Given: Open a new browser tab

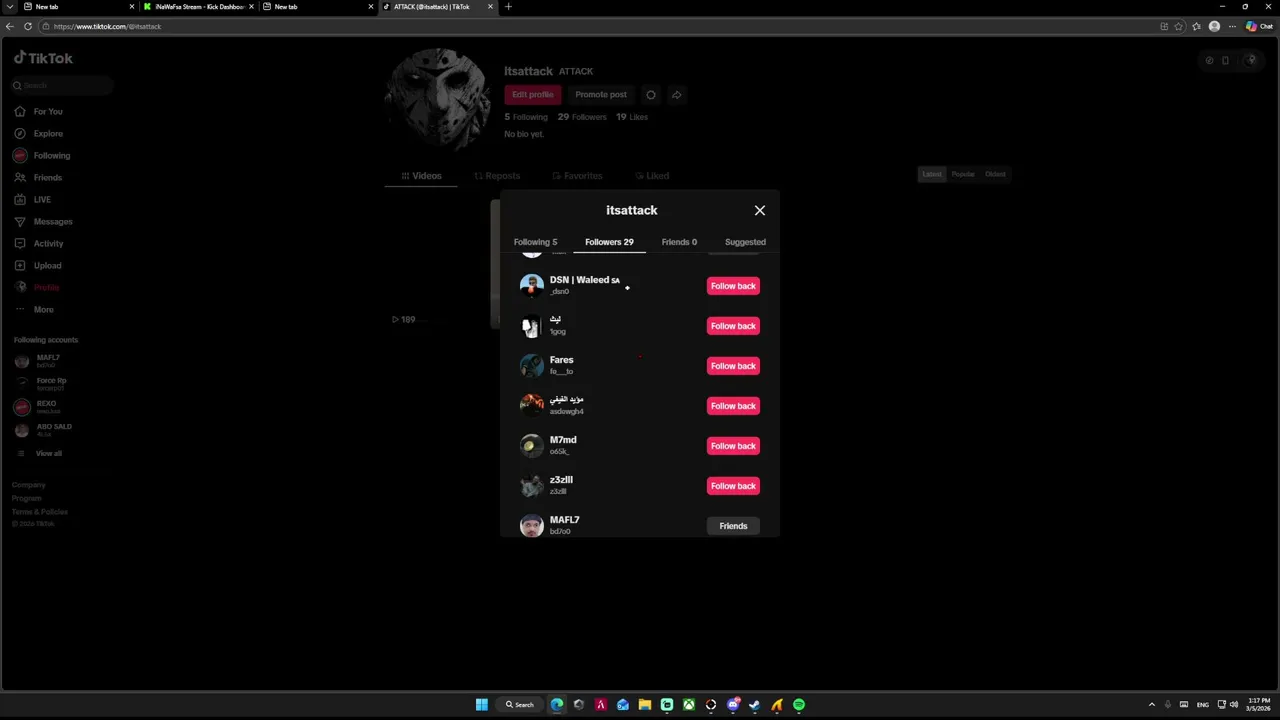Looking at the screenshot, I should (508, 7).
